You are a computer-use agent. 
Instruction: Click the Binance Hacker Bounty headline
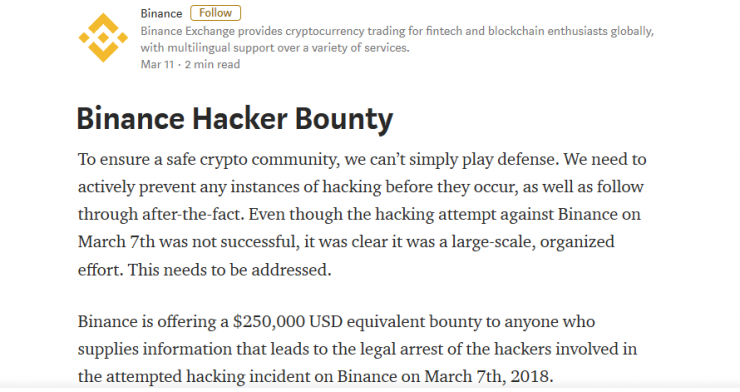coord(235,118)
